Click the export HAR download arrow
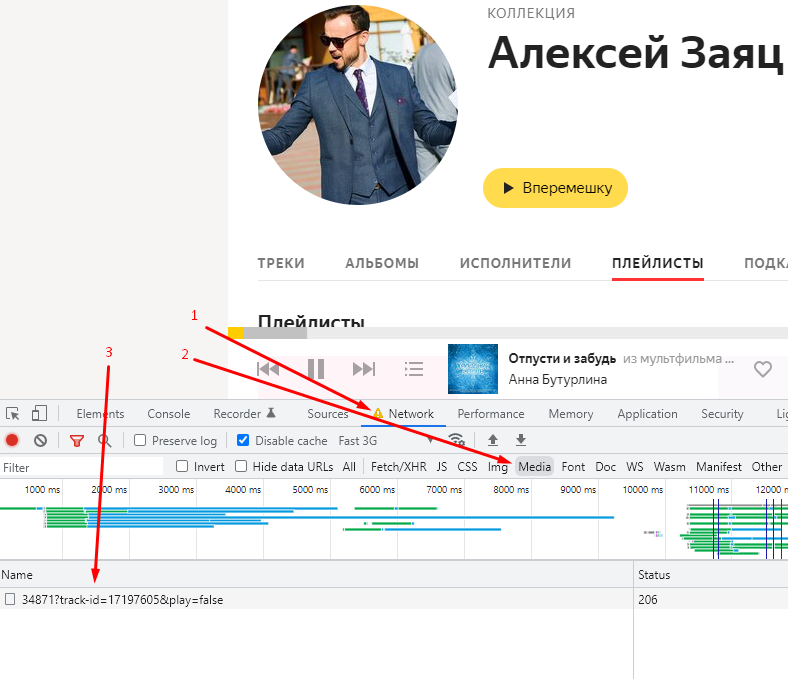This screenshot has height=679, width=788. [x=520, y=440]
